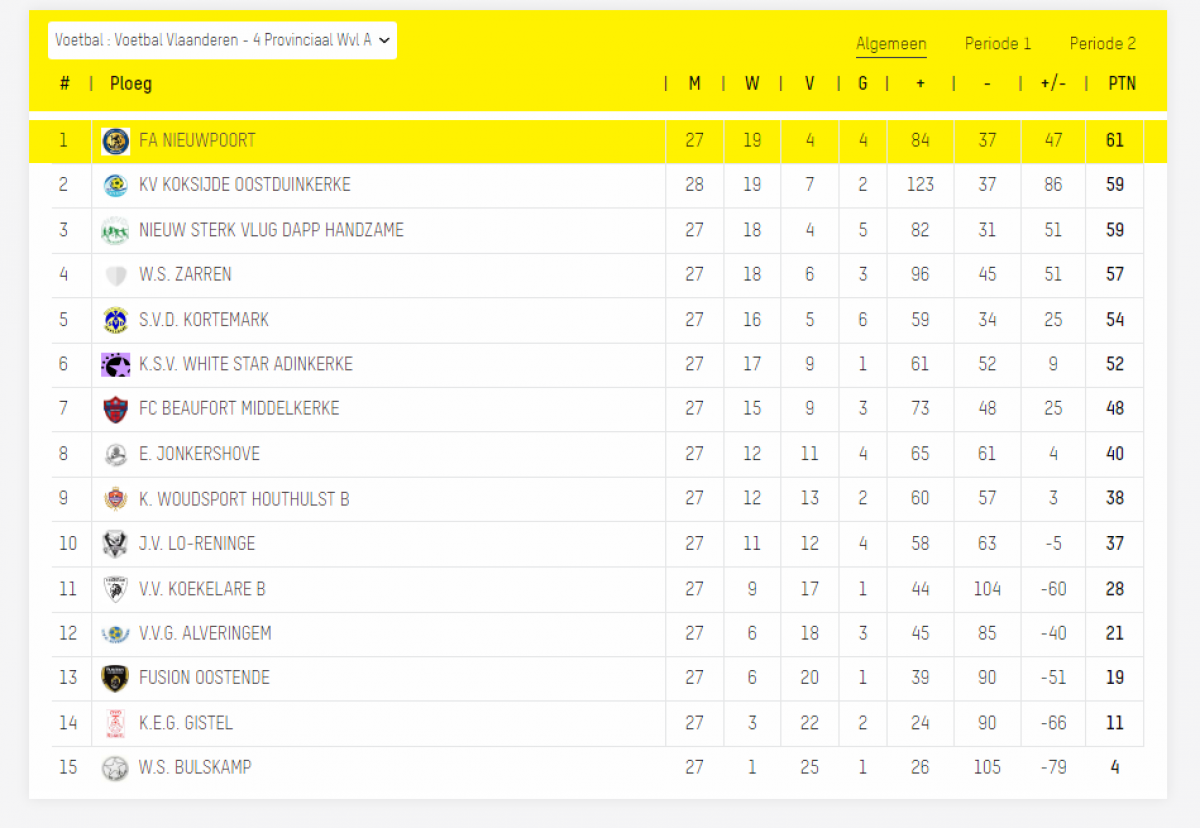Open the E. Jonkershove team link
1200x828 pixels.
pos(199,454)
